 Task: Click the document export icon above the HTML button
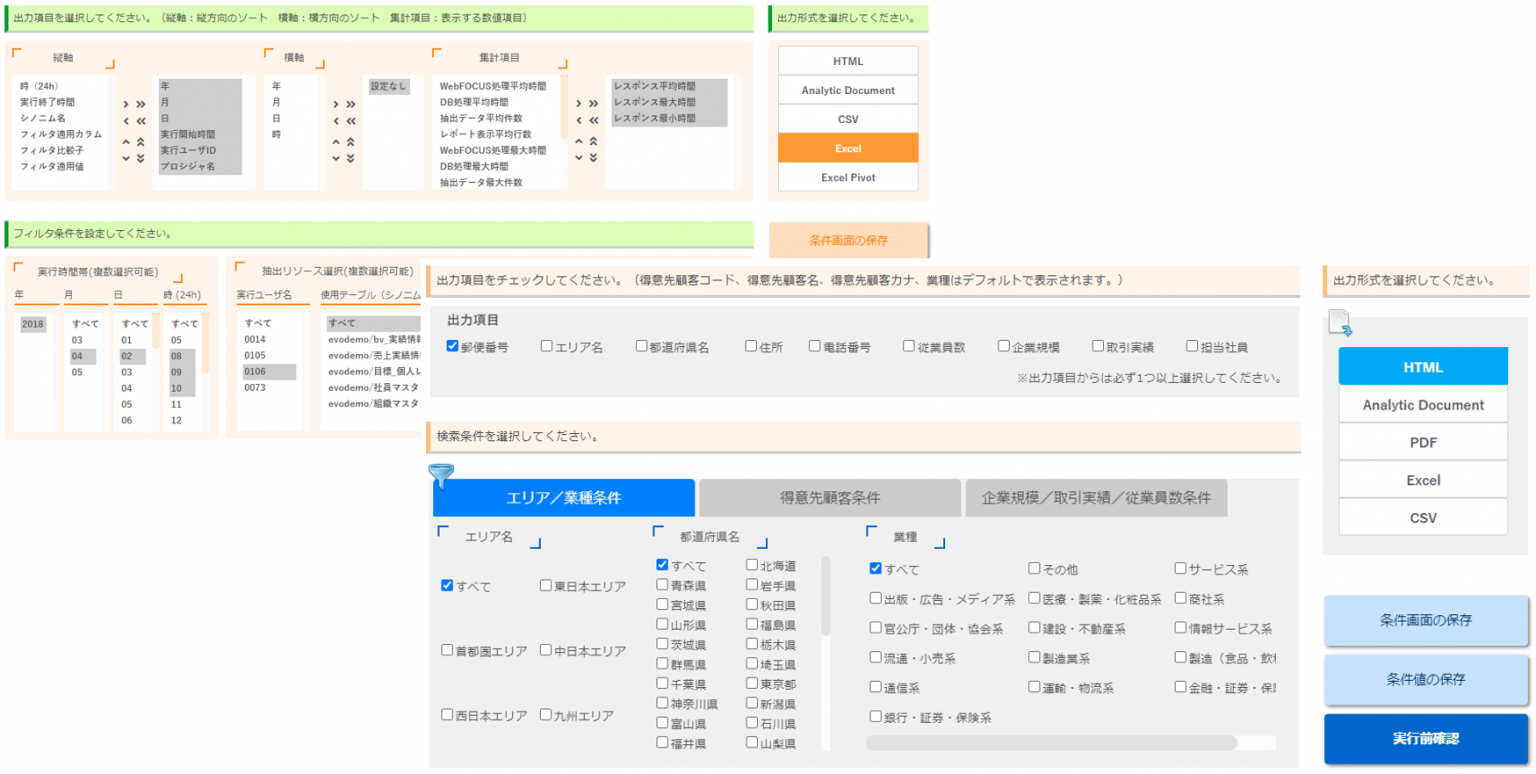tap(1340, 320)
